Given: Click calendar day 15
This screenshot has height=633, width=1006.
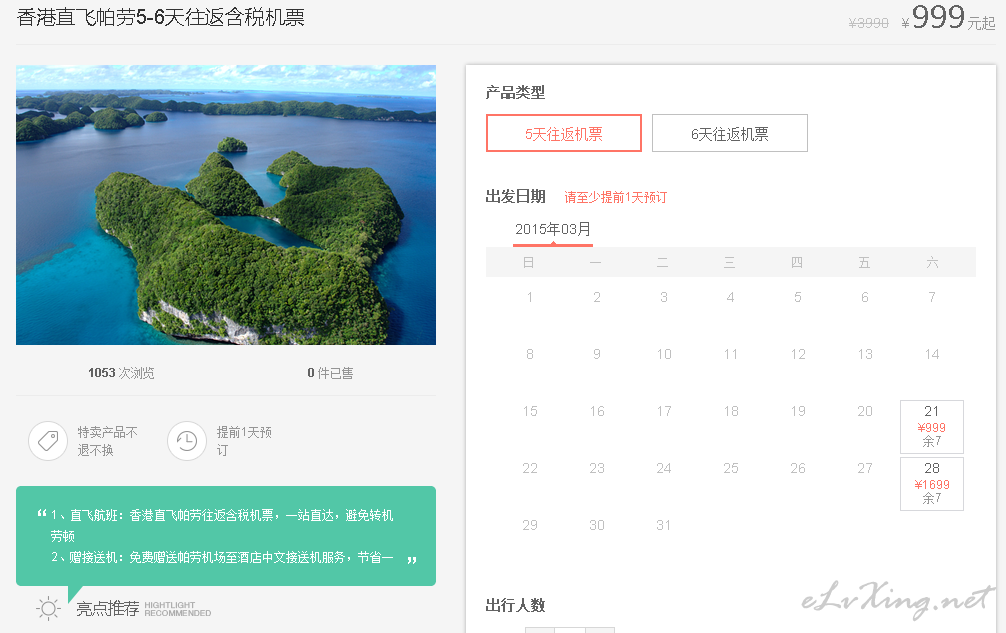Looking at the screenshot, I should click(530, 411).
